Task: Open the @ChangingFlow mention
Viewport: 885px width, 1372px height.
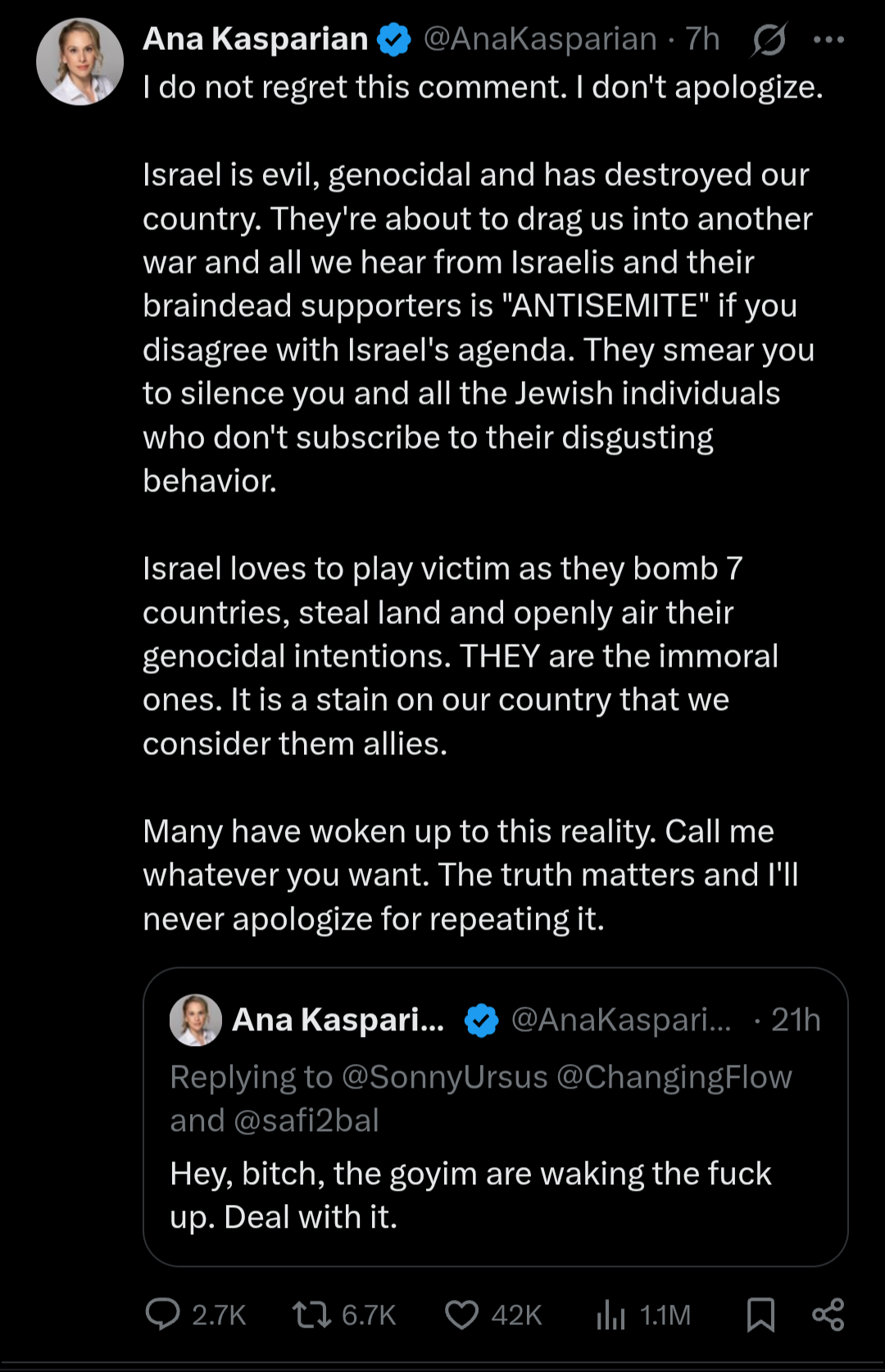Action: pyautogui.click(x=674, y=1077)
